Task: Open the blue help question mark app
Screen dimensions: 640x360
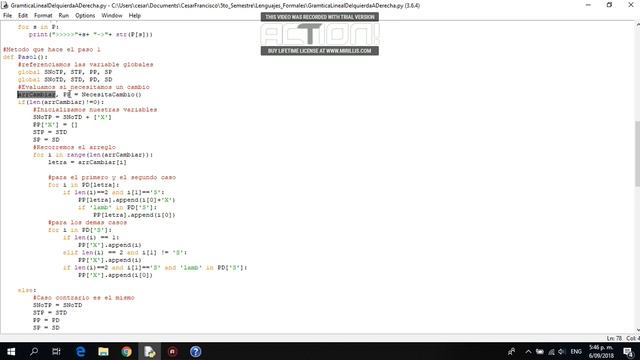Action: [x=195, y=351]
